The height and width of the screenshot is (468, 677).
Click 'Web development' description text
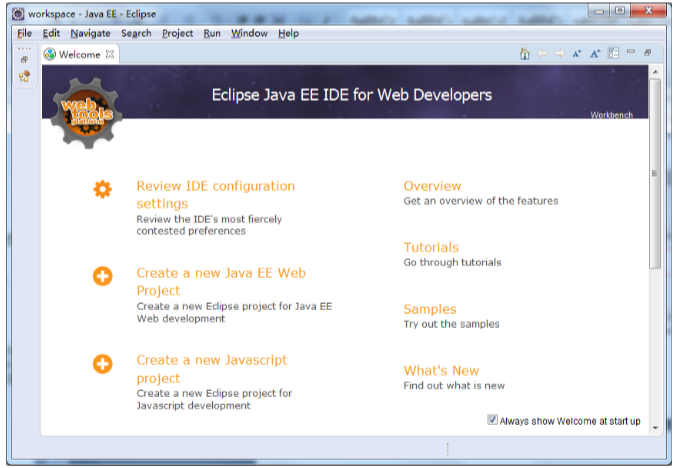tap(180, 319)
